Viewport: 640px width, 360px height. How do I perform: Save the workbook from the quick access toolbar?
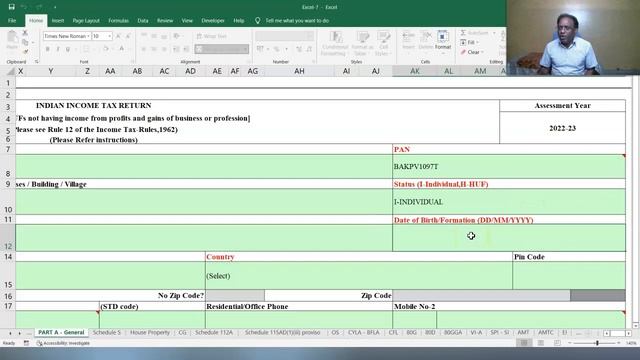pyautogui.click(x=11, y=7)
